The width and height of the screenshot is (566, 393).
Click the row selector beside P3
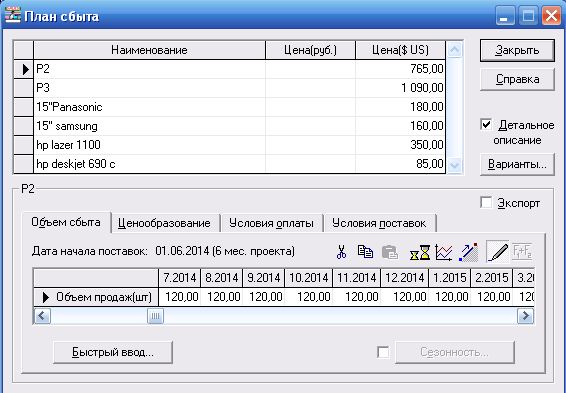click(23, 88)
